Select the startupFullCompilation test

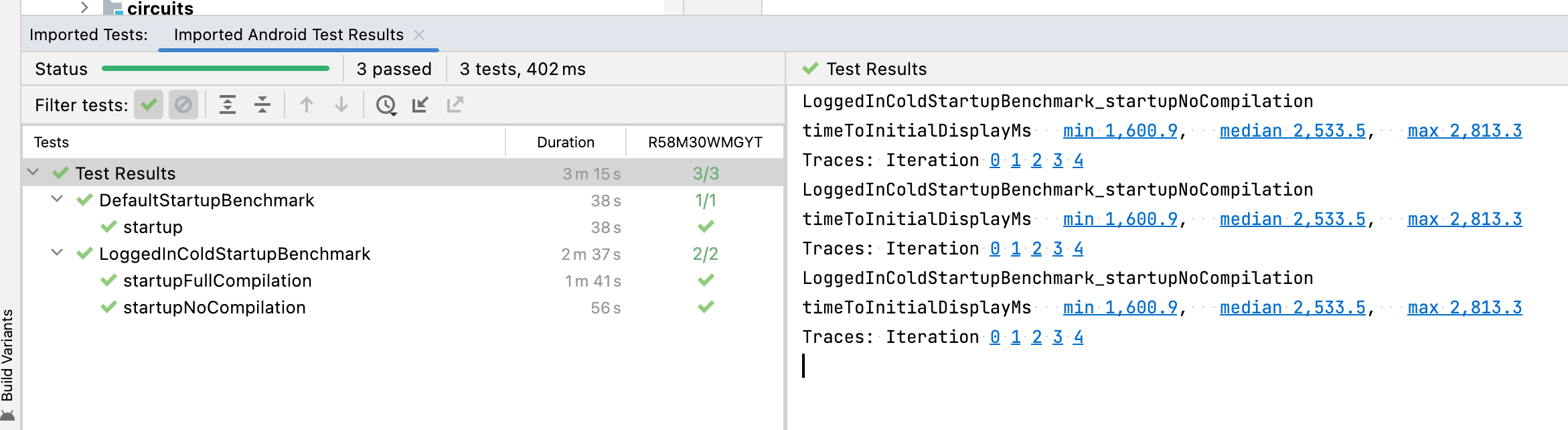[x=217, y=281]
